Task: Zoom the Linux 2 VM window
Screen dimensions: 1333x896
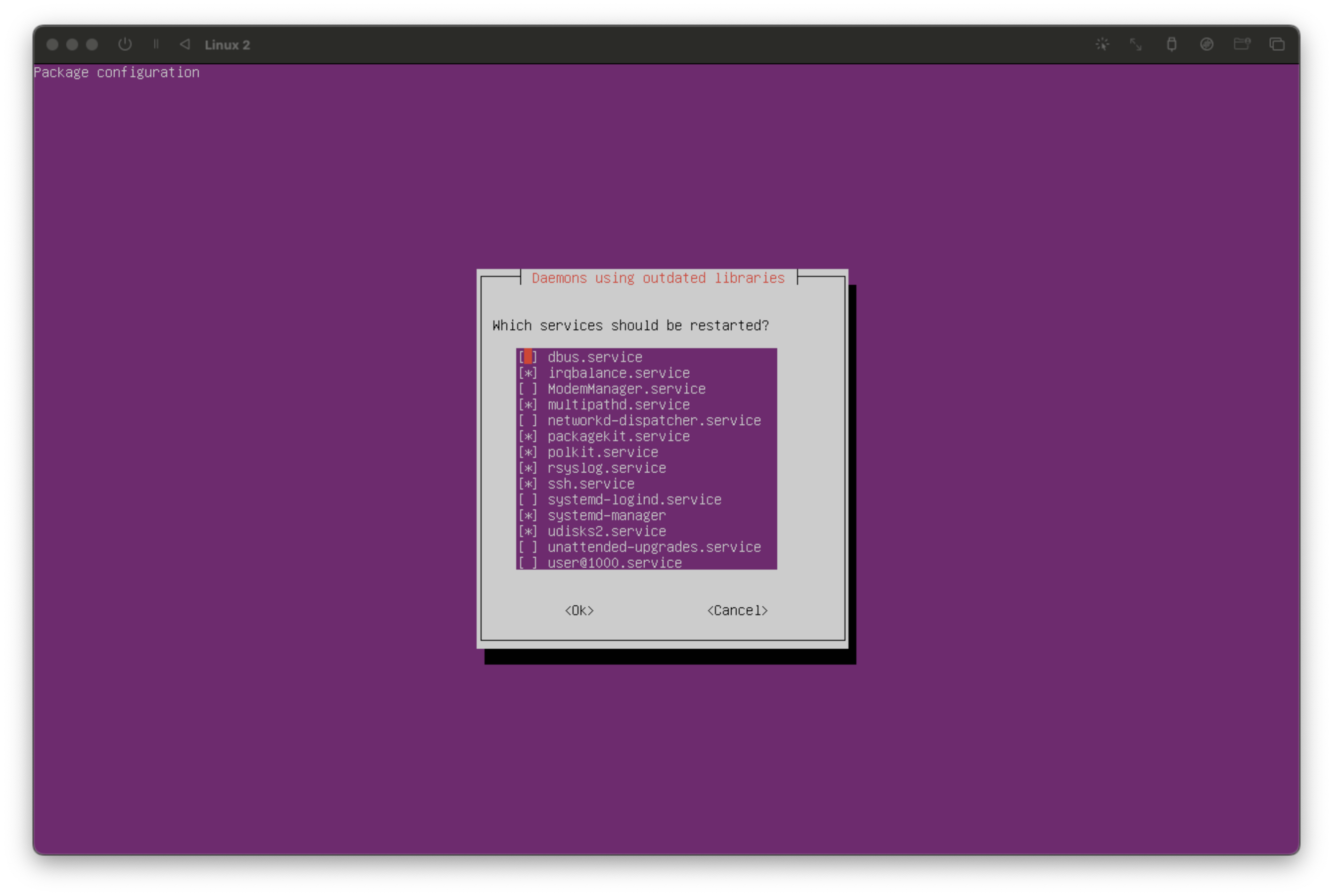Action: click(91, 44)
